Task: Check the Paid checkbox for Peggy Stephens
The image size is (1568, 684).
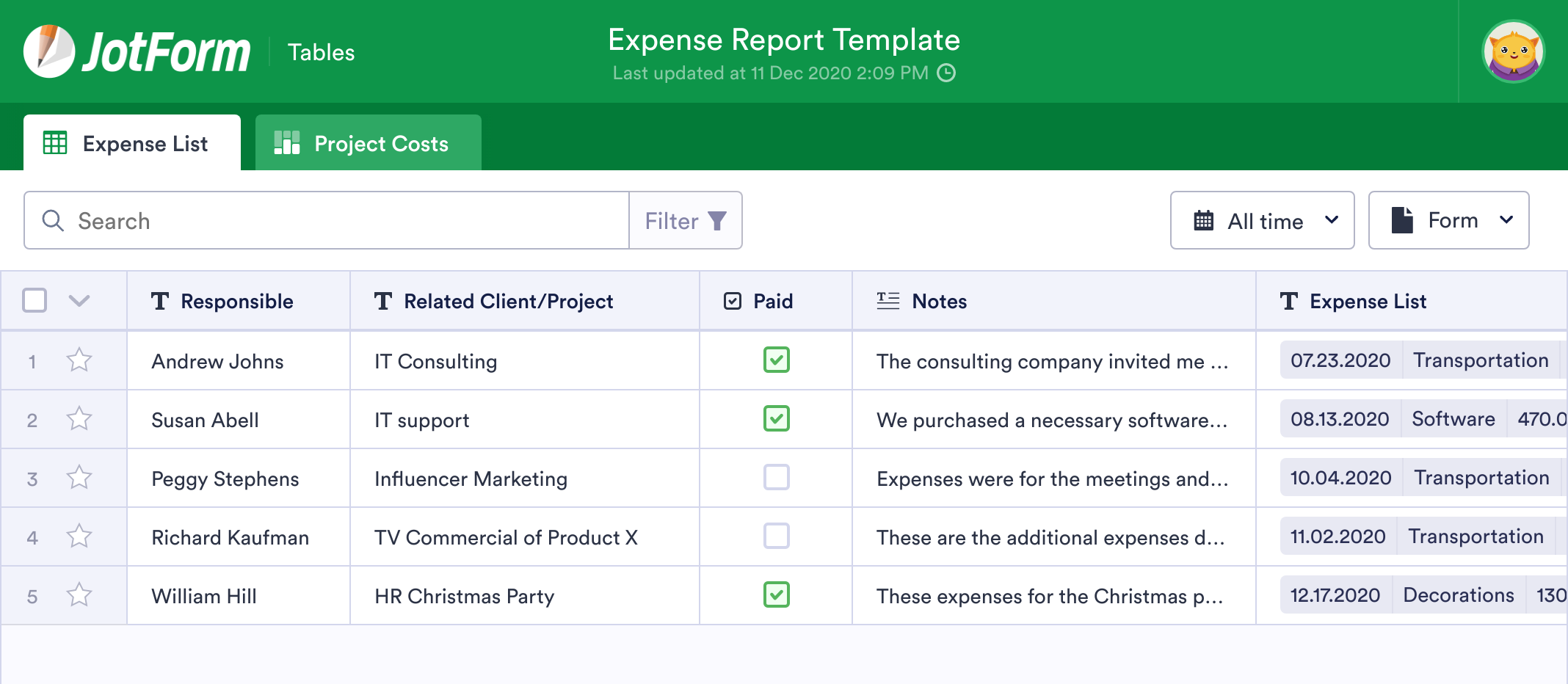Action: [776, 478]
